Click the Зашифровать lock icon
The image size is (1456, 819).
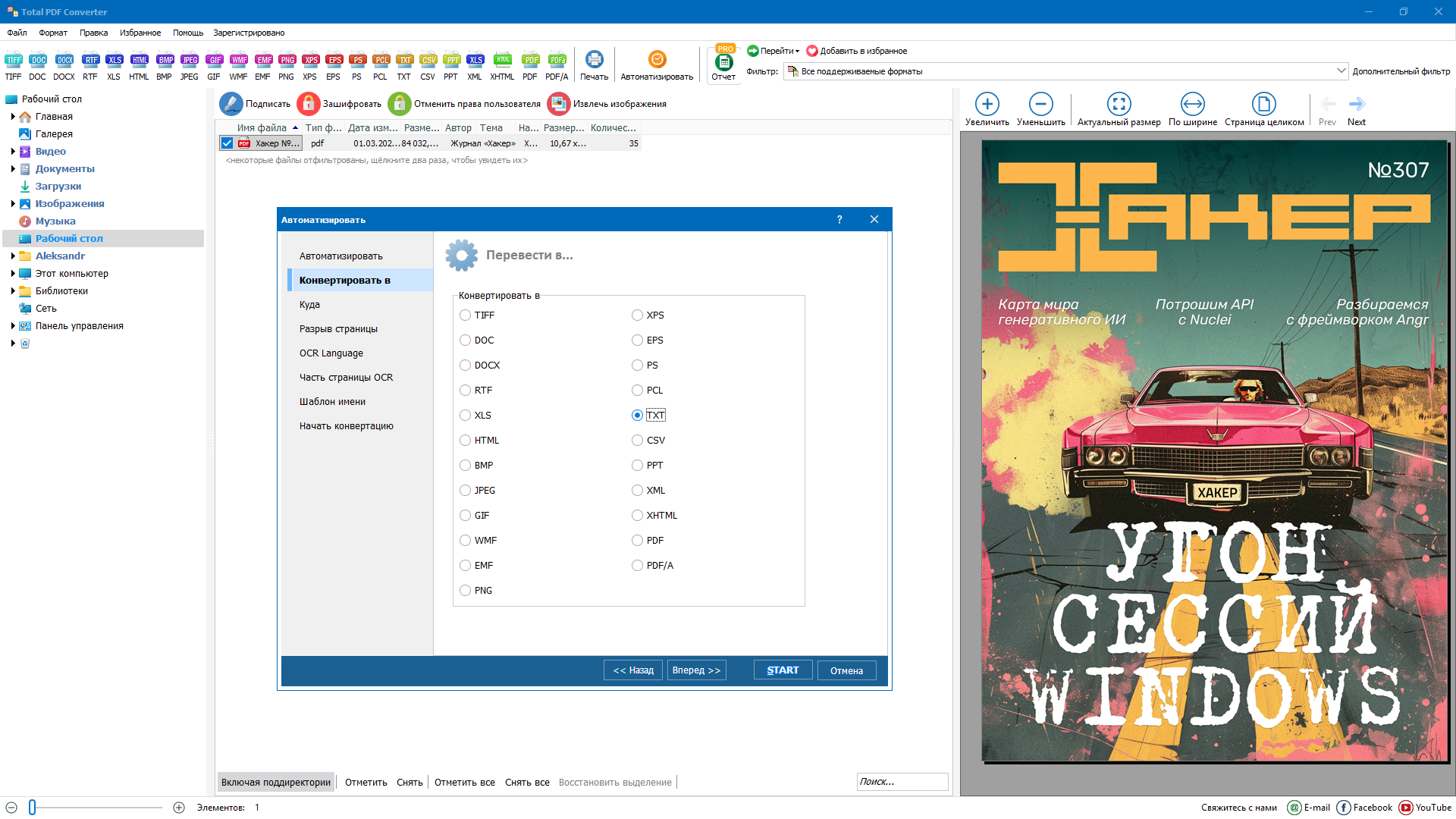click(x=309, y=104)
